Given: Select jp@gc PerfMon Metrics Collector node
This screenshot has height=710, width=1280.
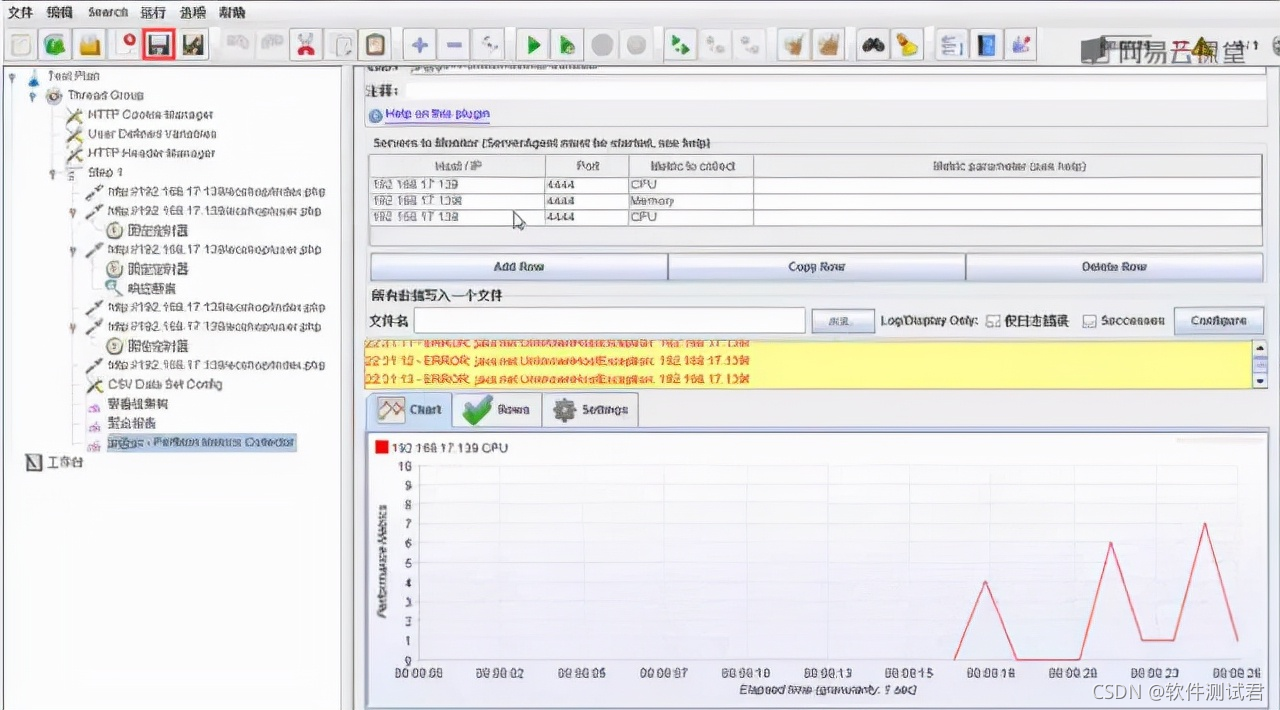Looking at the screenshot, I should point(201,443).
